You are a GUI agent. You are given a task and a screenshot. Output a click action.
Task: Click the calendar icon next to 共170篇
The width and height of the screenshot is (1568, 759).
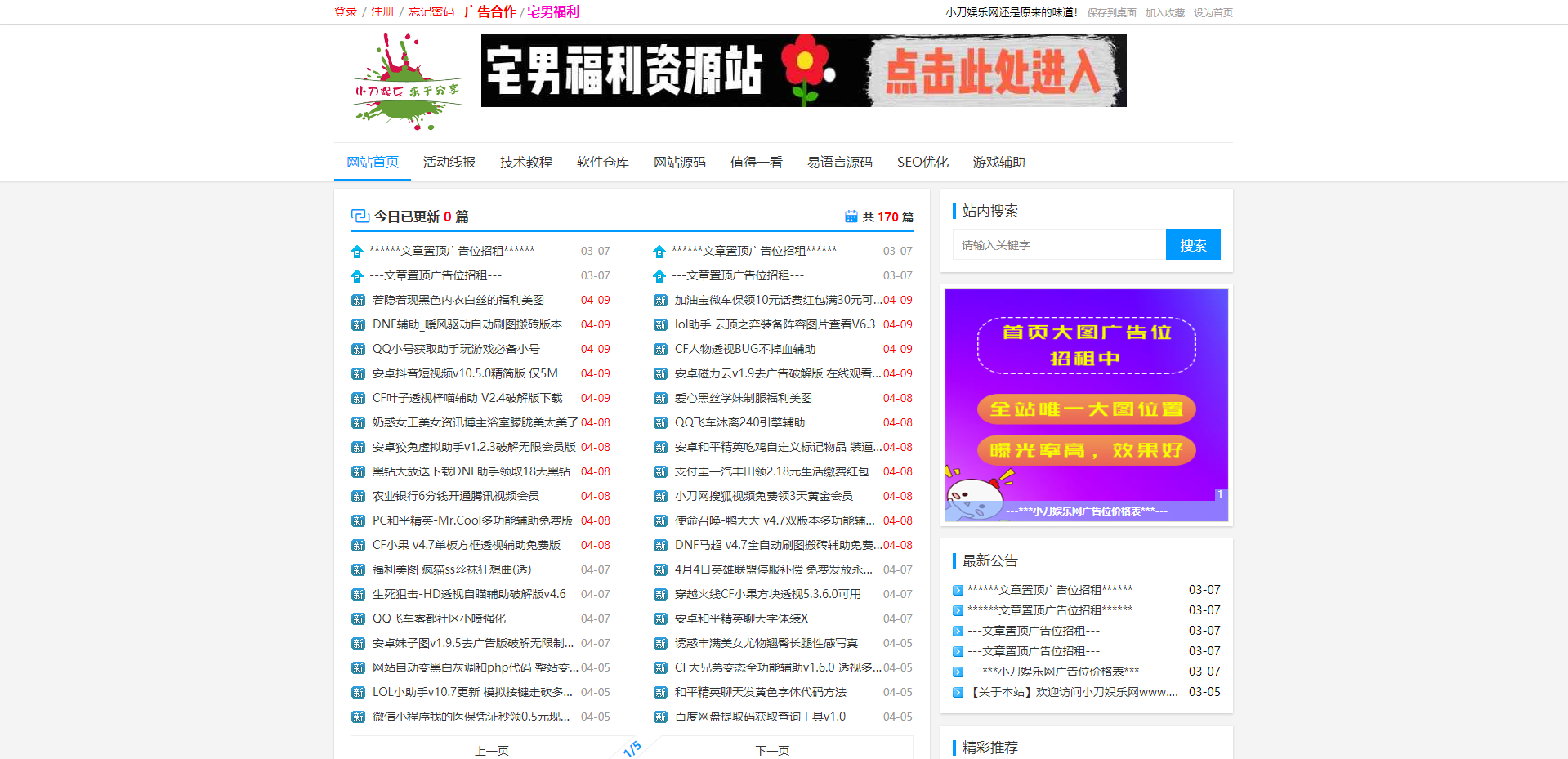(x=850, y=216)
